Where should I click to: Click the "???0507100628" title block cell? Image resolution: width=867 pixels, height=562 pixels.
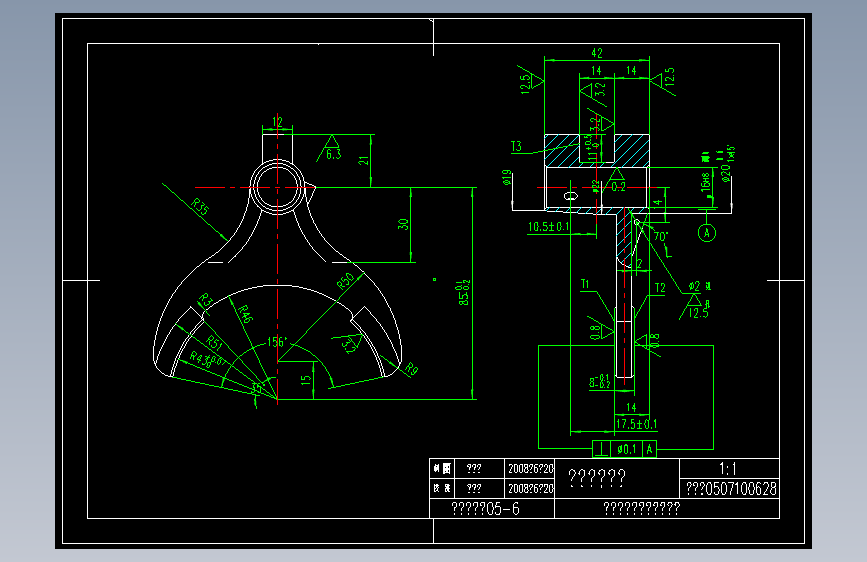coord(730,489)
